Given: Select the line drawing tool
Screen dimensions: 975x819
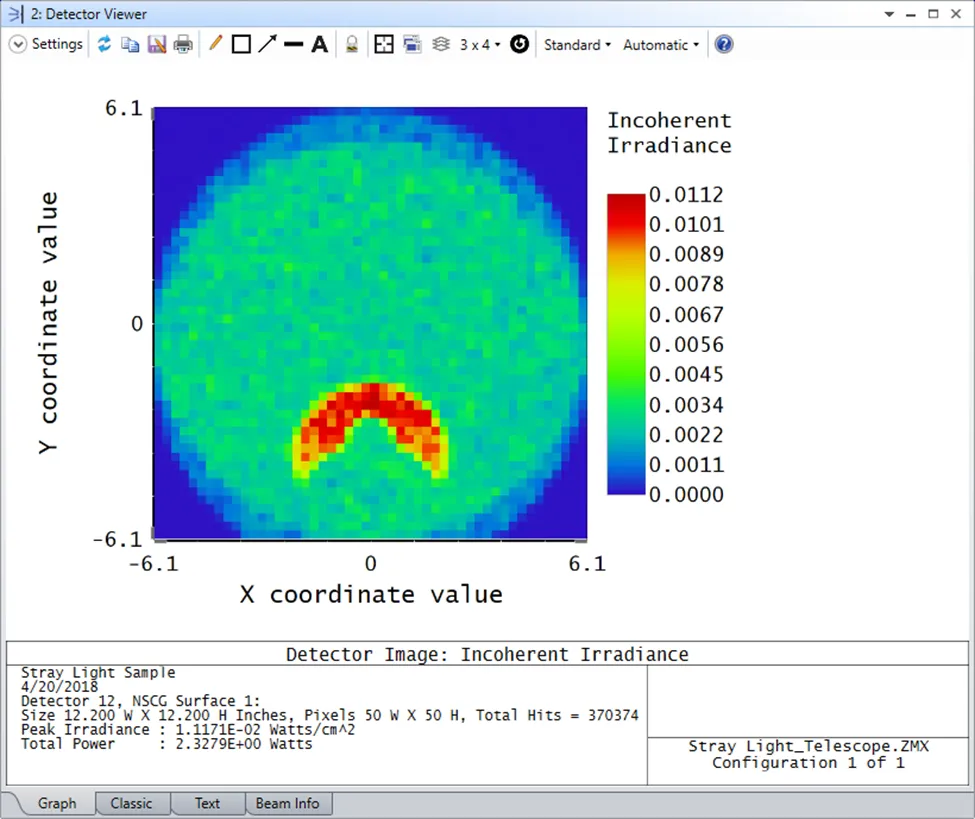Looking at the screenshot, I should (x=293, y=45).
